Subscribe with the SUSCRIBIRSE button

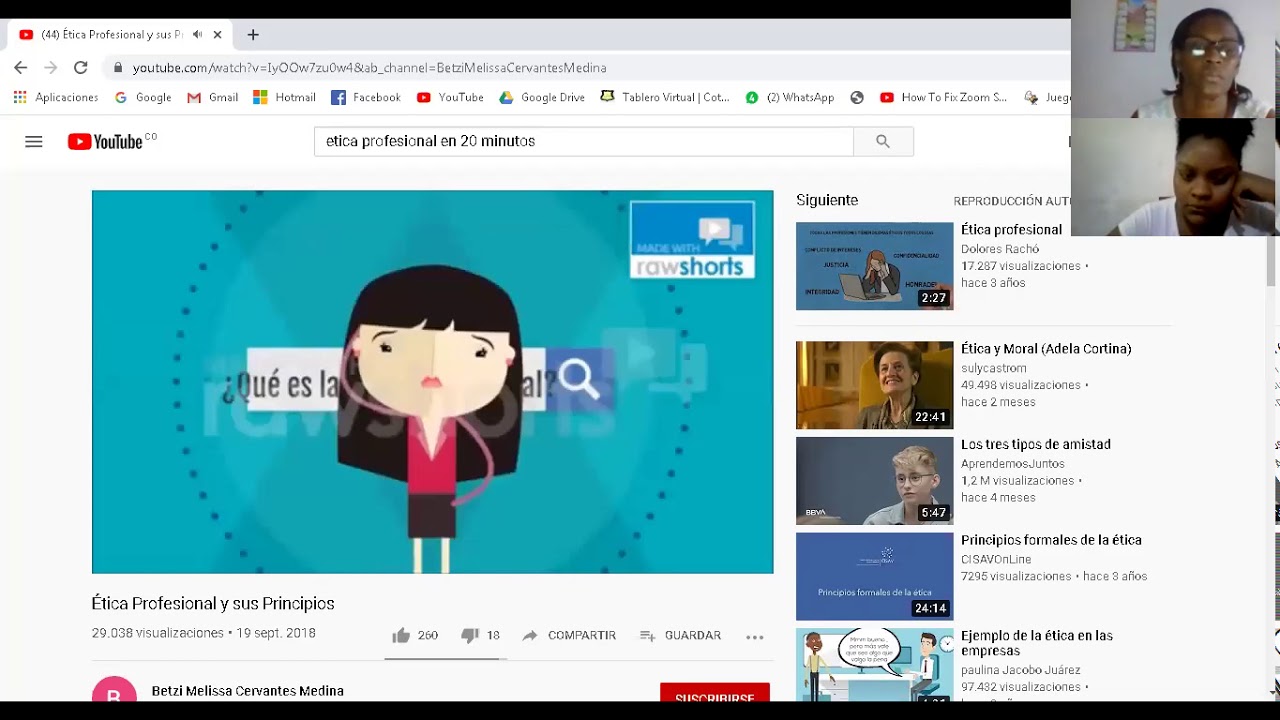(715, 693)
